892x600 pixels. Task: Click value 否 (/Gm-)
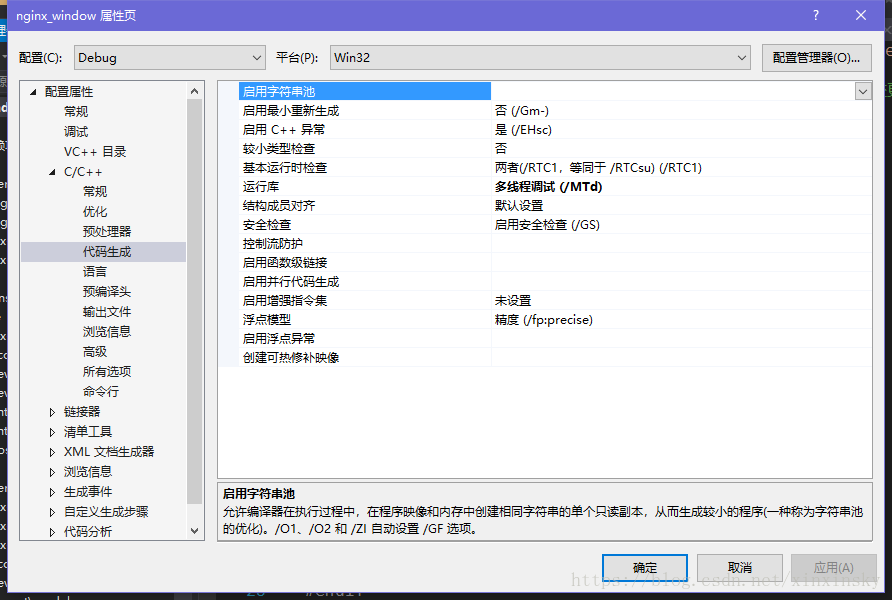tap(522, 110)
